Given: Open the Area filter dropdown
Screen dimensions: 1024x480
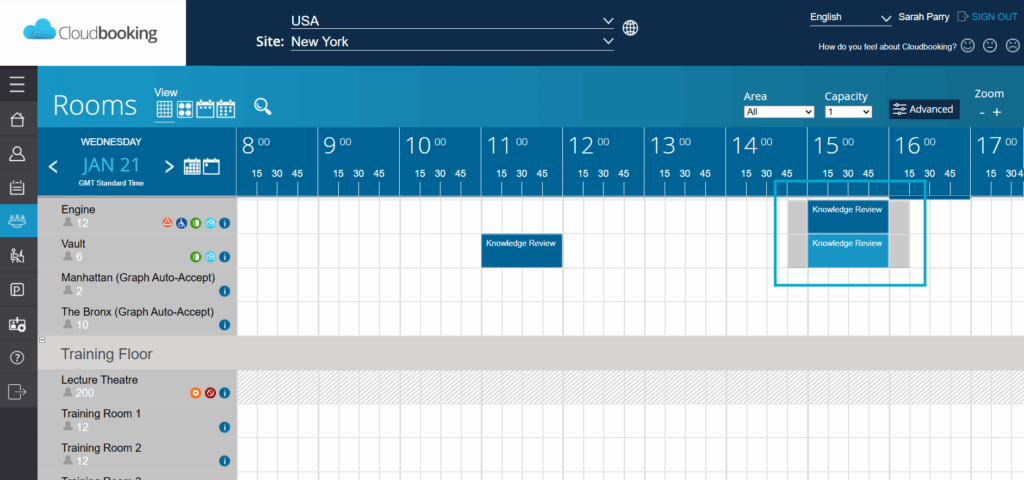Looking at the screenshot, I should click(779, 112).
